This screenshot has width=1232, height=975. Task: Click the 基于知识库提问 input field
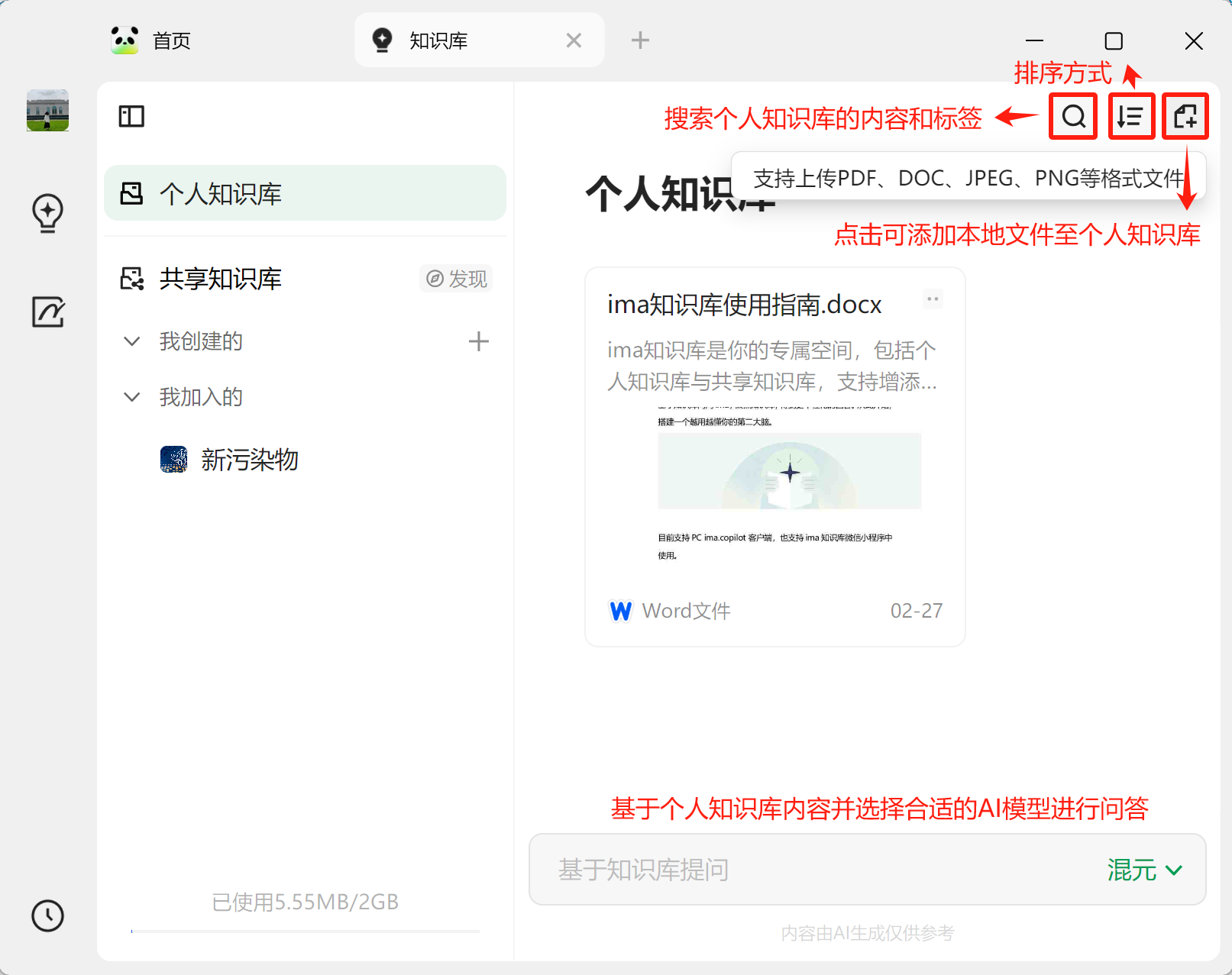point(764,870)
